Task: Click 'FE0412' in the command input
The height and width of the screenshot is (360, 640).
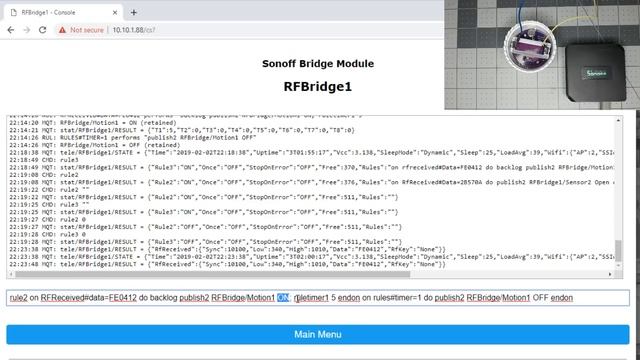Action: (x=122, y=298)
